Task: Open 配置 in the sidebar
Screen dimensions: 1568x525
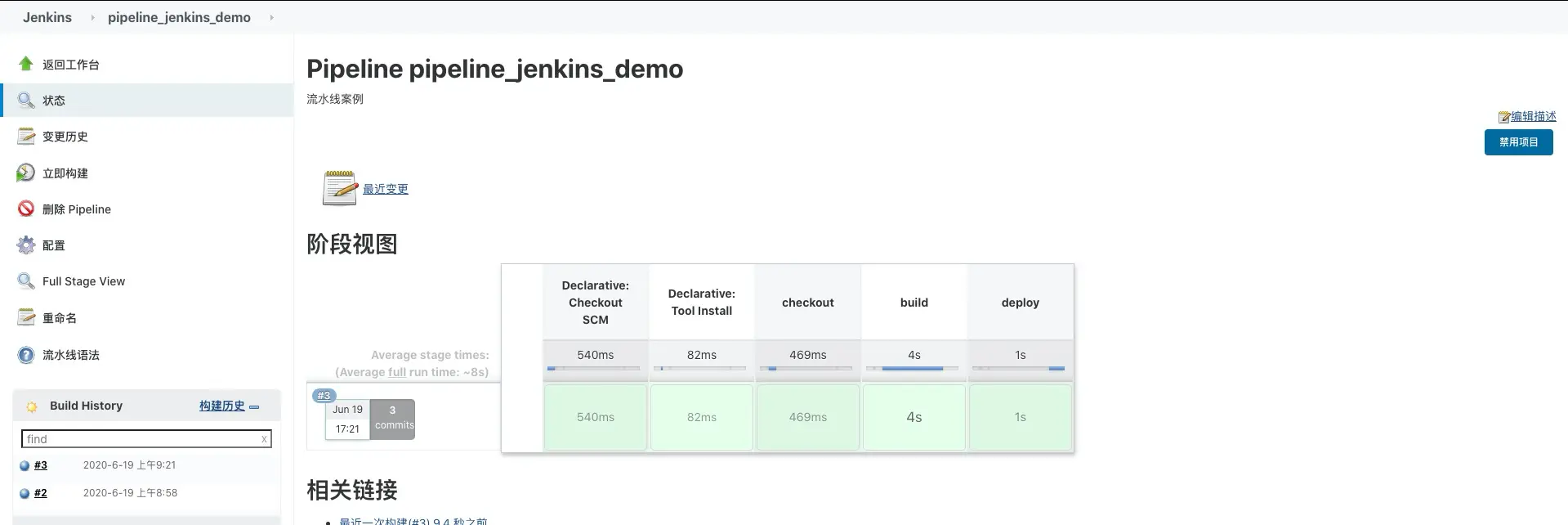Action: [x=54, y=245]
